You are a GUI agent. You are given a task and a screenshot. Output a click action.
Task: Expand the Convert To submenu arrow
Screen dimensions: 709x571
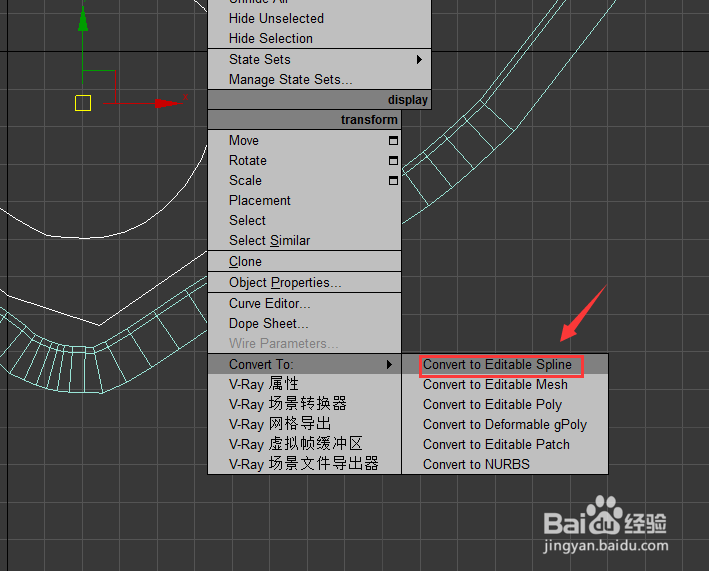[389, 364]
